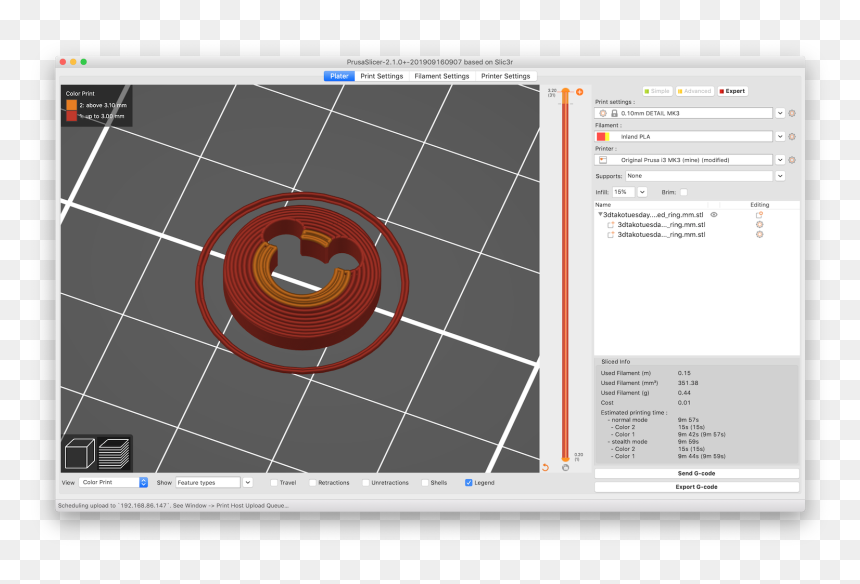Enable the Travel checkbox
Image resolution: width=860 pixels, height=584 pixels.
click(274, 483)
